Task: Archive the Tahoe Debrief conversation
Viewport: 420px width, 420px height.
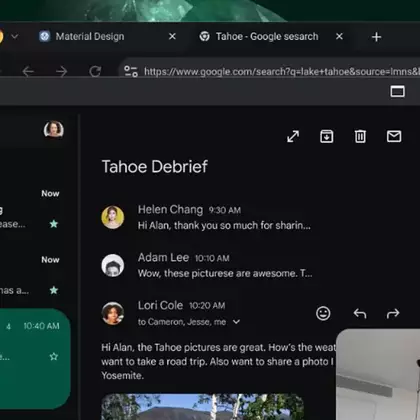Action: pos(327,136)
